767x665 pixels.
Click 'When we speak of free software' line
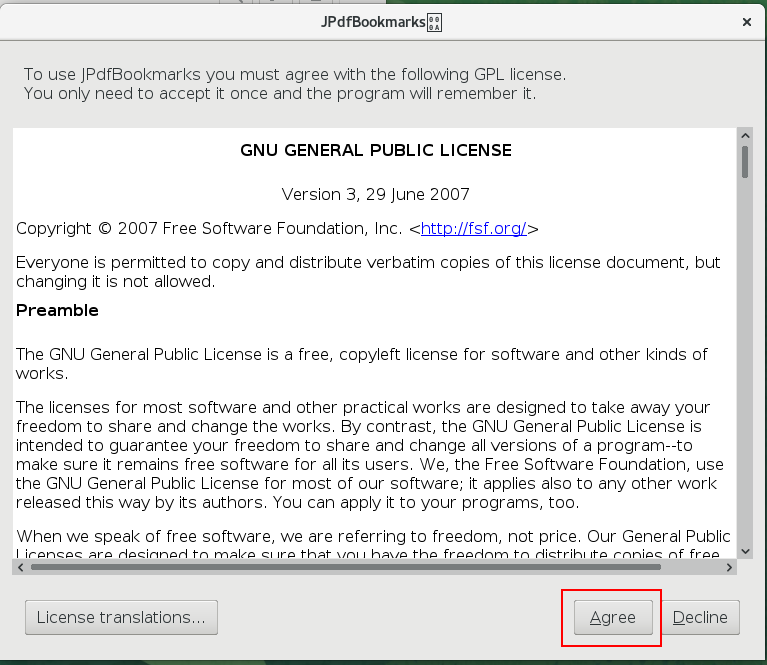[373, 536]
